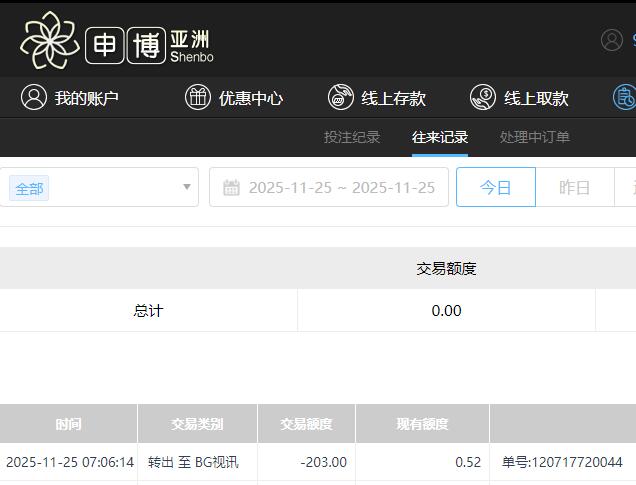This screenshot has height=485, width=636.
Task: Click the 交易额度 table column header
Action: point(307,424)
